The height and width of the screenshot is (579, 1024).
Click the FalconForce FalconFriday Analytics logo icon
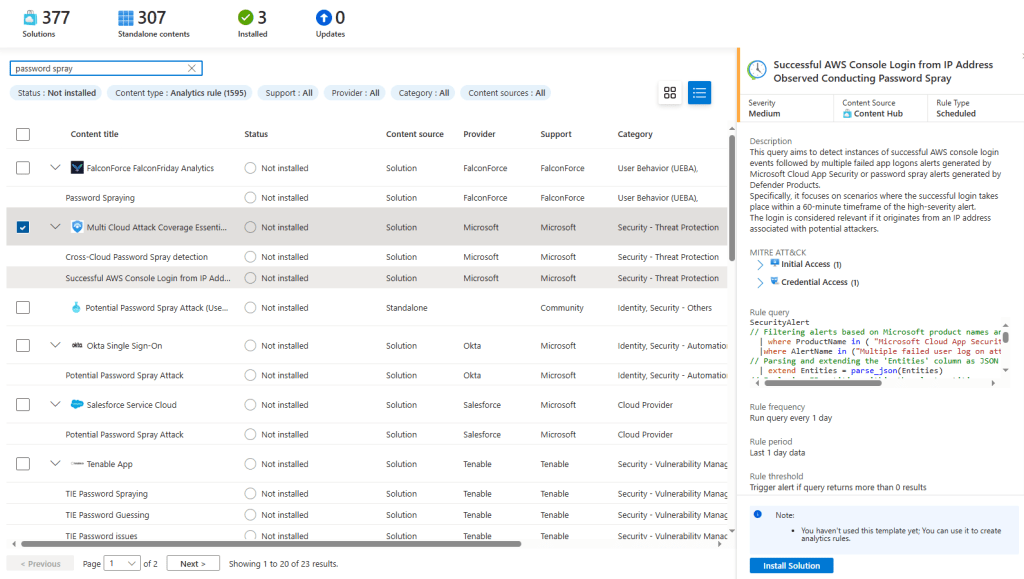click(77, 168)
